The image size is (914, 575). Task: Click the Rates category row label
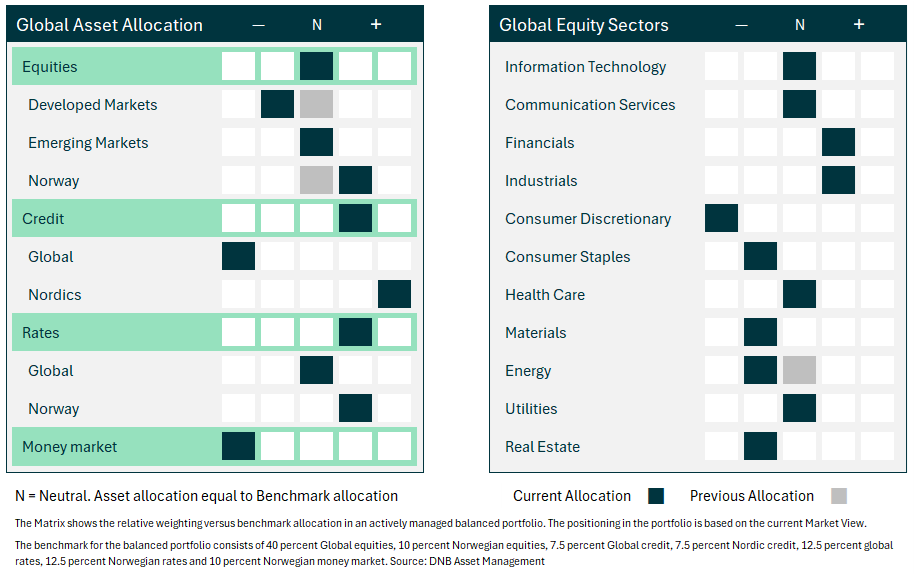point(41,333)
